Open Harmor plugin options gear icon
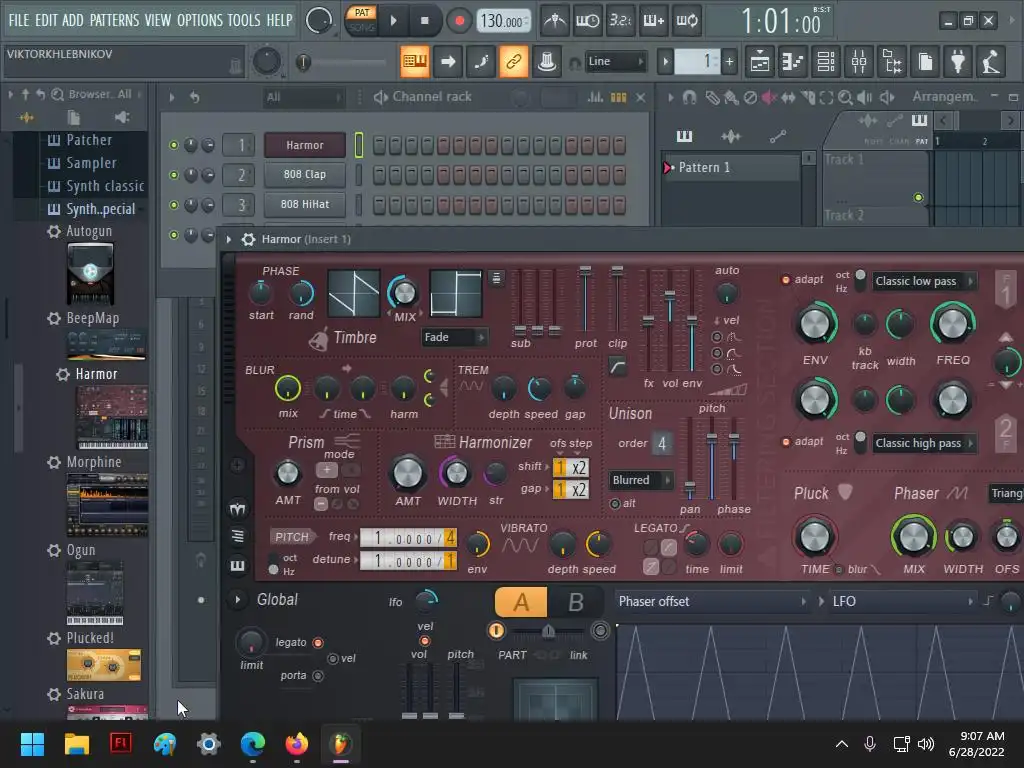 (x=248, y=239)
